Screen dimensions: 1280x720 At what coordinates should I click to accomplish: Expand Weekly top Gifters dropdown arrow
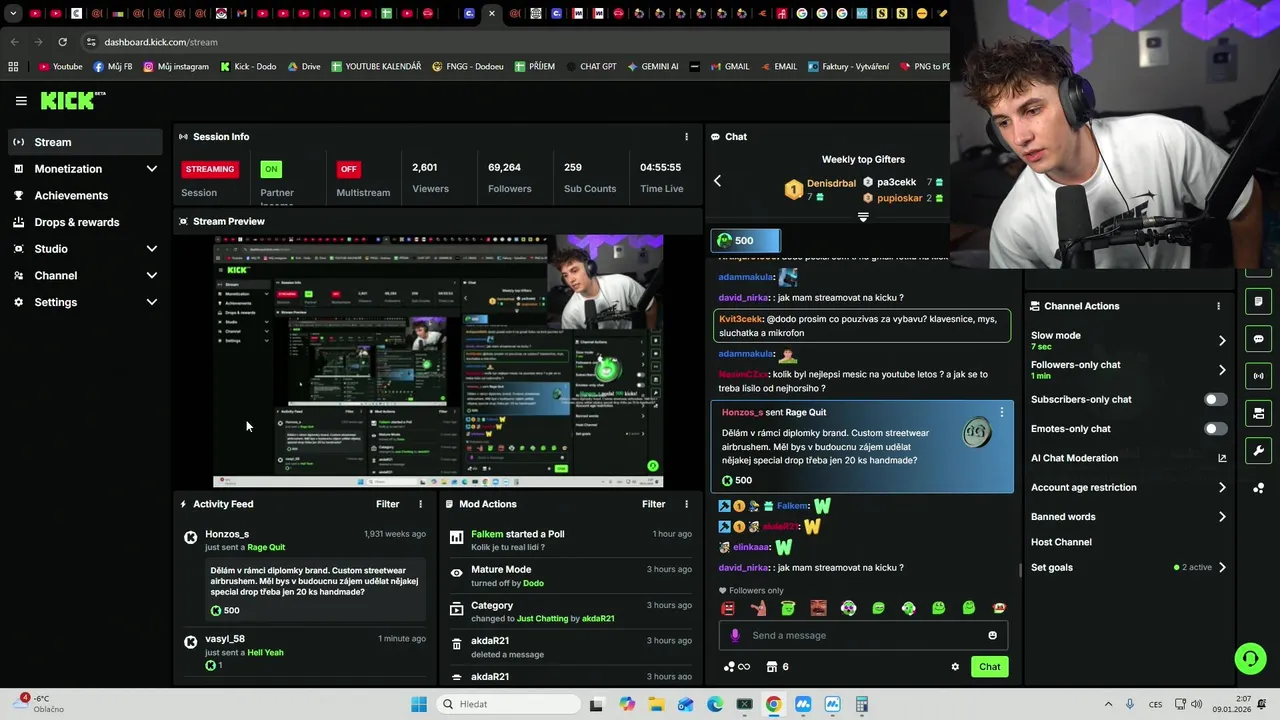click(x=863, y=217)
